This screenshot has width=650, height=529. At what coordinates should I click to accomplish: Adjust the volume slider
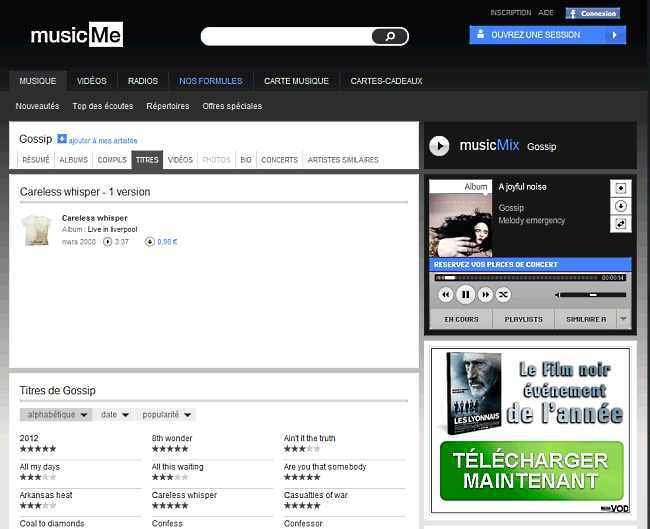pos(593,295)
